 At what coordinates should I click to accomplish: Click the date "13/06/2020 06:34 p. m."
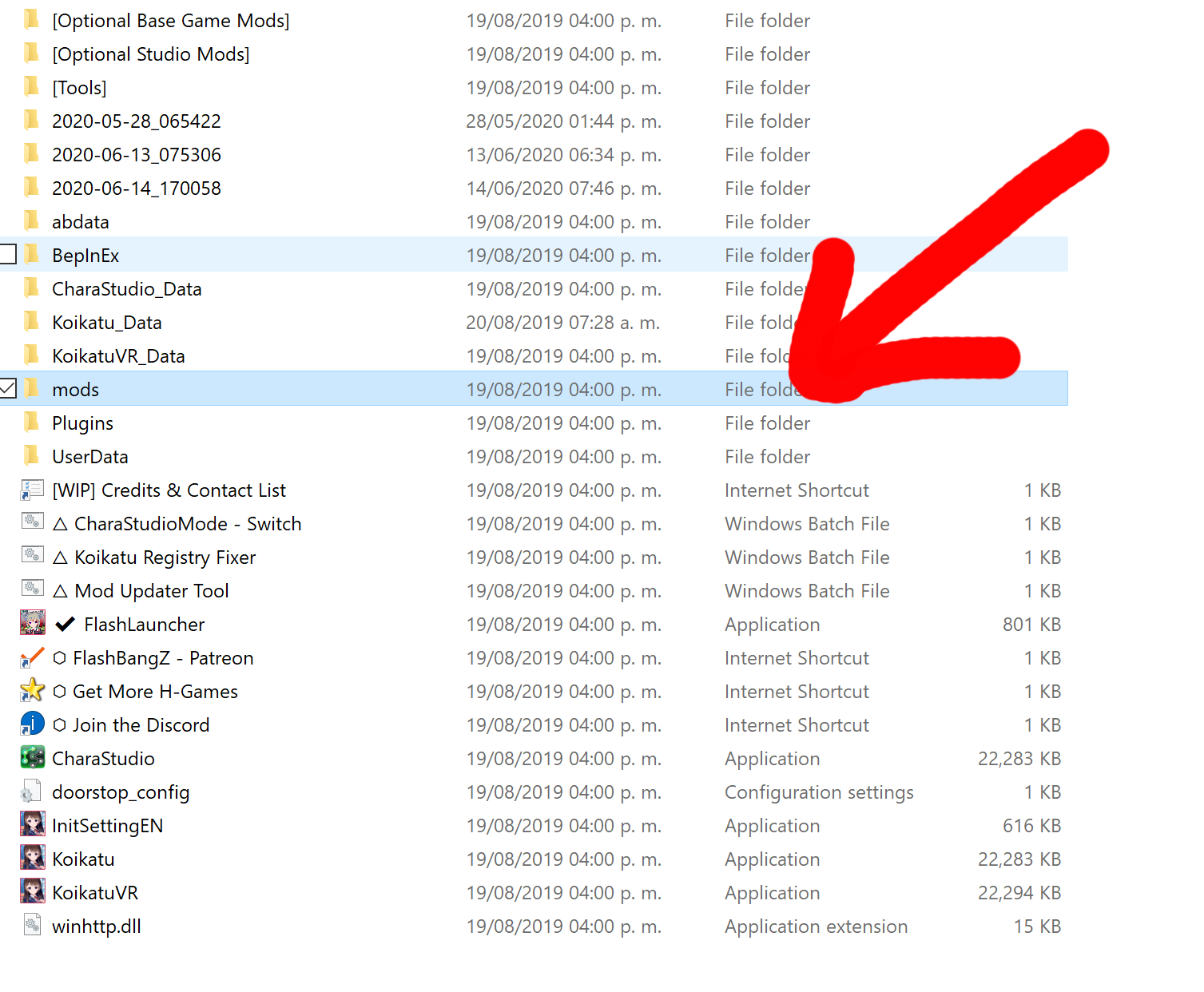point(564,155)
